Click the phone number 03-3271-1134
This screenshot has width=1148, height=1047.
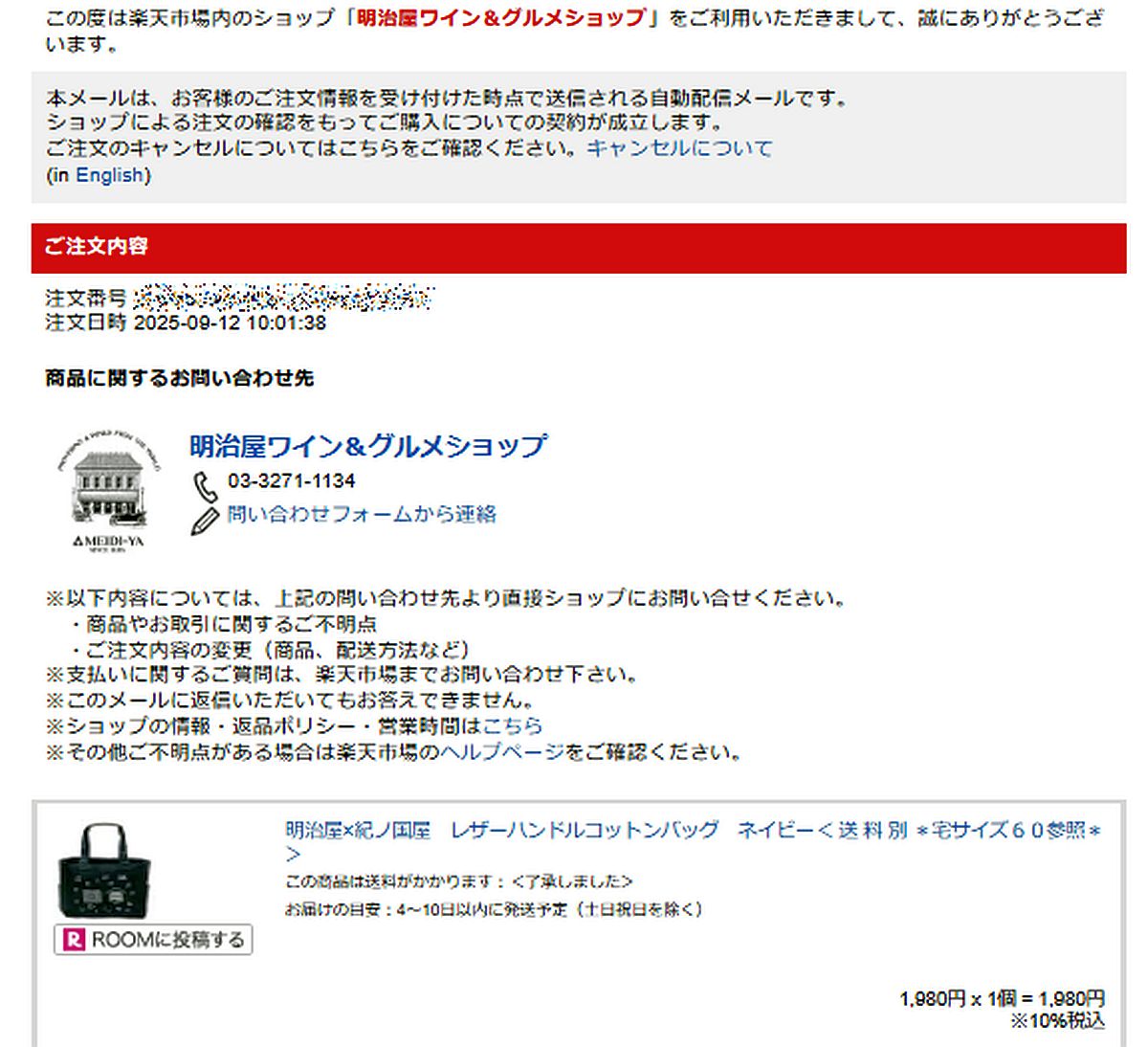point(292,480)
